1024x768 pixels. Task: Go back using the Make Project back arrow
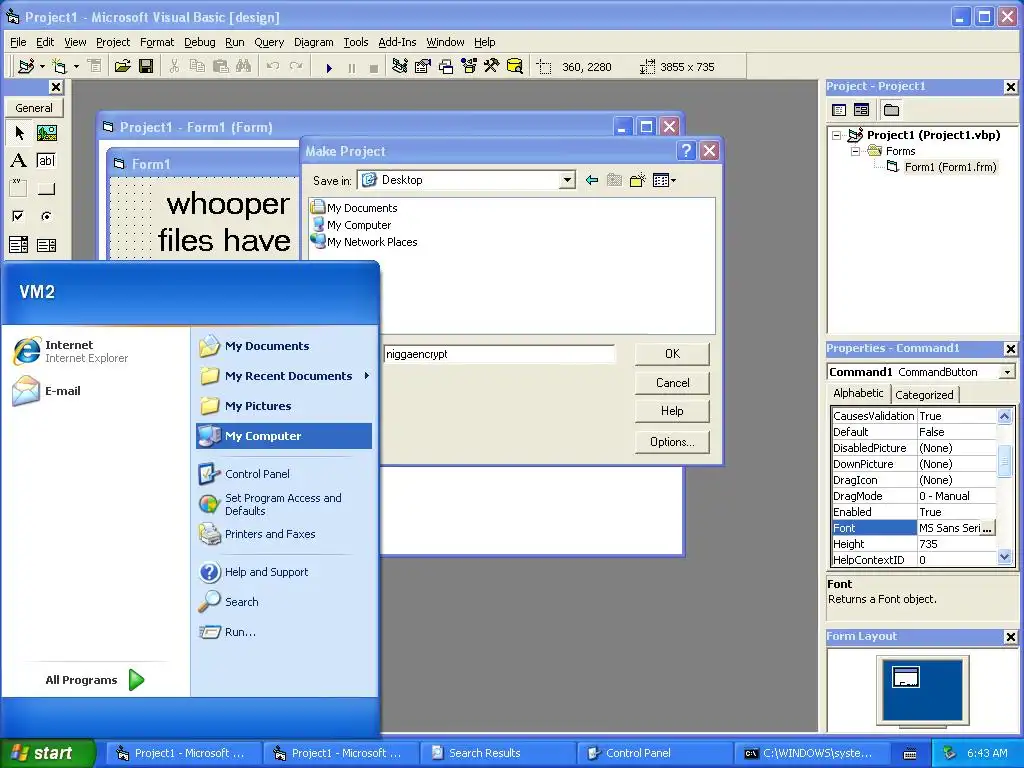[592, 180]
